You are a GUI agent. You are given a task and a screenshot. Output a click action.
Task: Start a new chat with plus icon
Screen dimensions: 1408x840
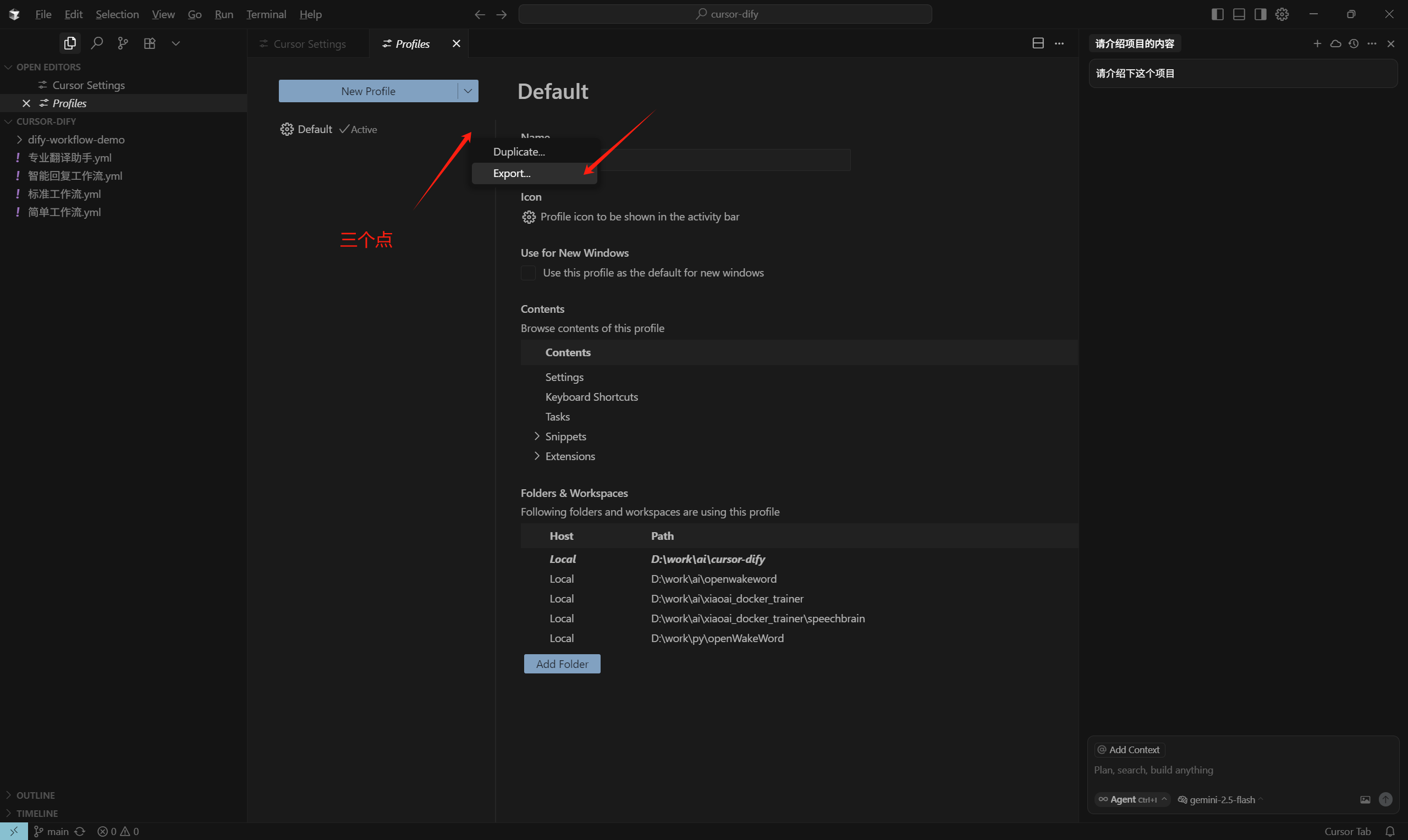pyautogui.click(x=1317, y=43)
